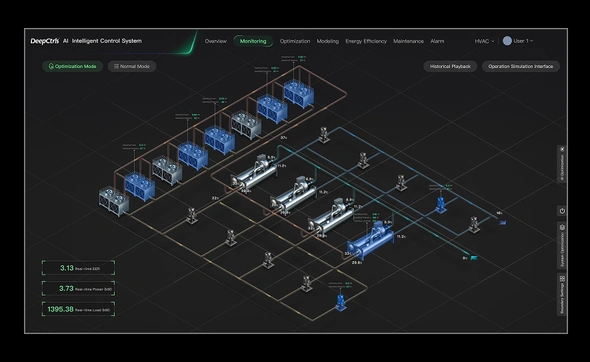Switch to Normal Mode
590x362 pixels.
[x=132, y=66]
